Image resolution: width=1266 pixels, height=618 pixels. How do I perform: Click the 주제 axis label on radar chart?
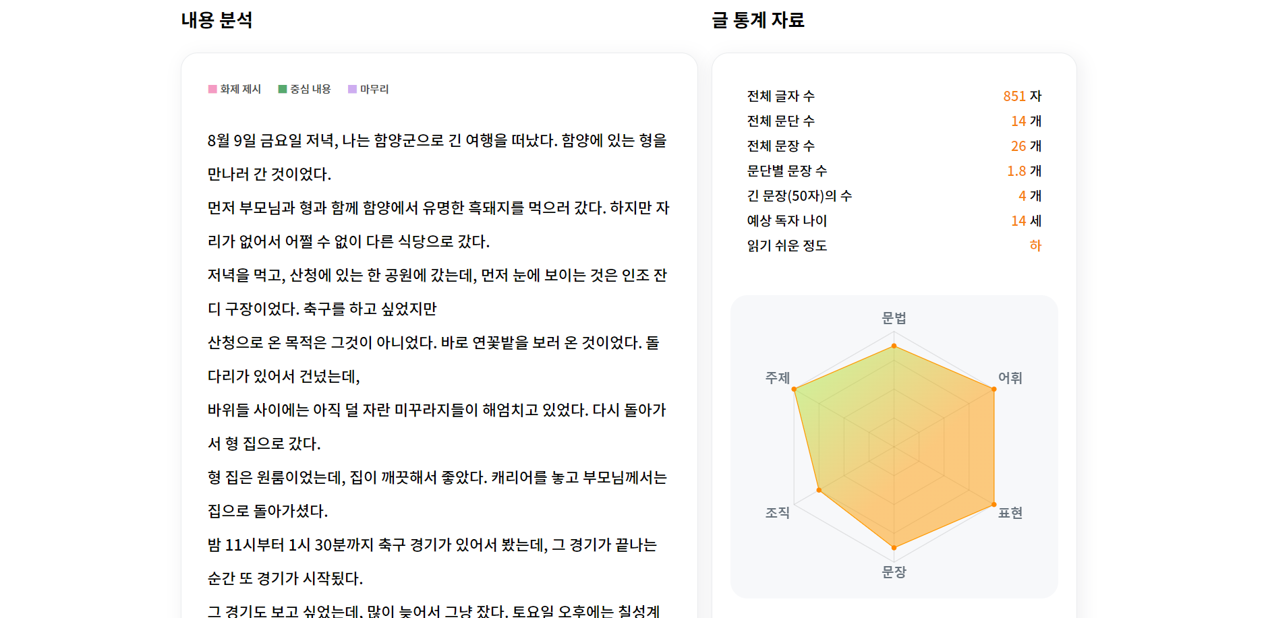pyautogui.click(x=778, y=378)
